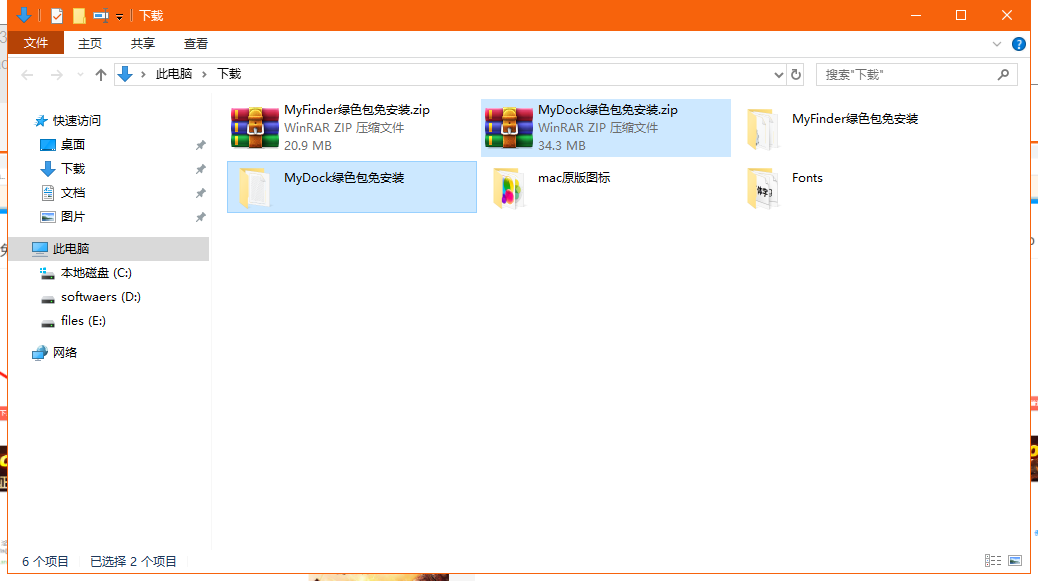
Task: Switch to the 主页 ribbon tab
Action: [90, 44]
